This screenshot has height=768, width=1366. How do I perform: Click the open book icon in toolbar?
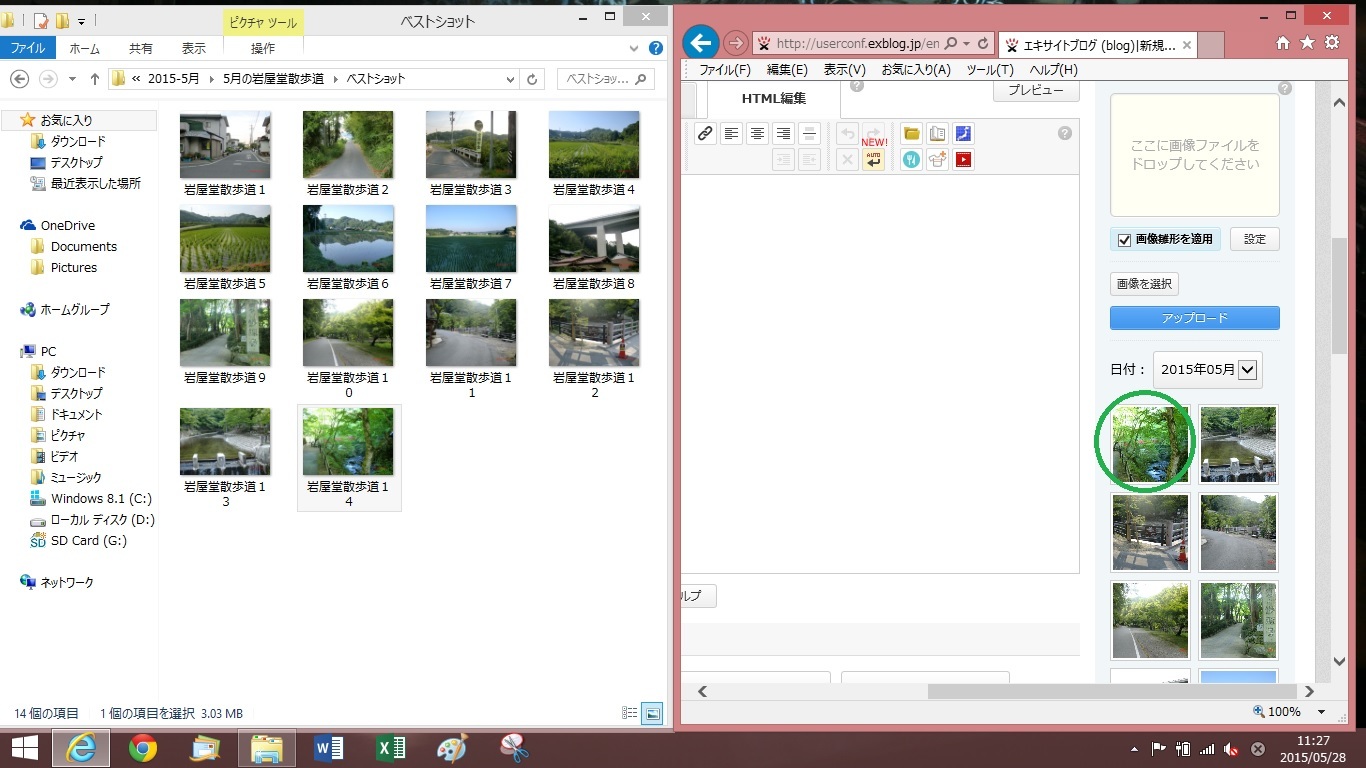tap(937, 134)
